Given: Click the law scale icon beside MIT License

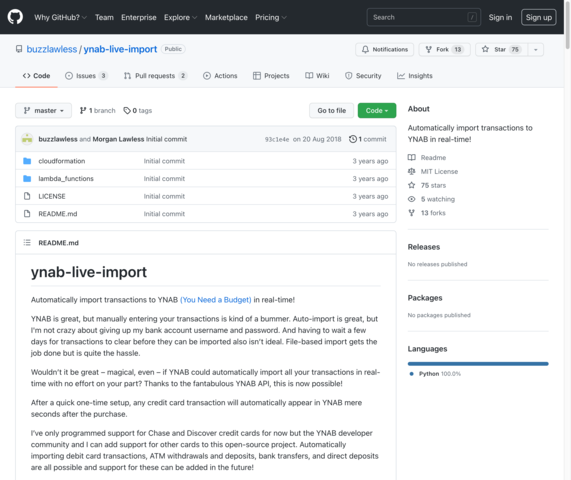Looking at the screenshot, I should (411, 171).
